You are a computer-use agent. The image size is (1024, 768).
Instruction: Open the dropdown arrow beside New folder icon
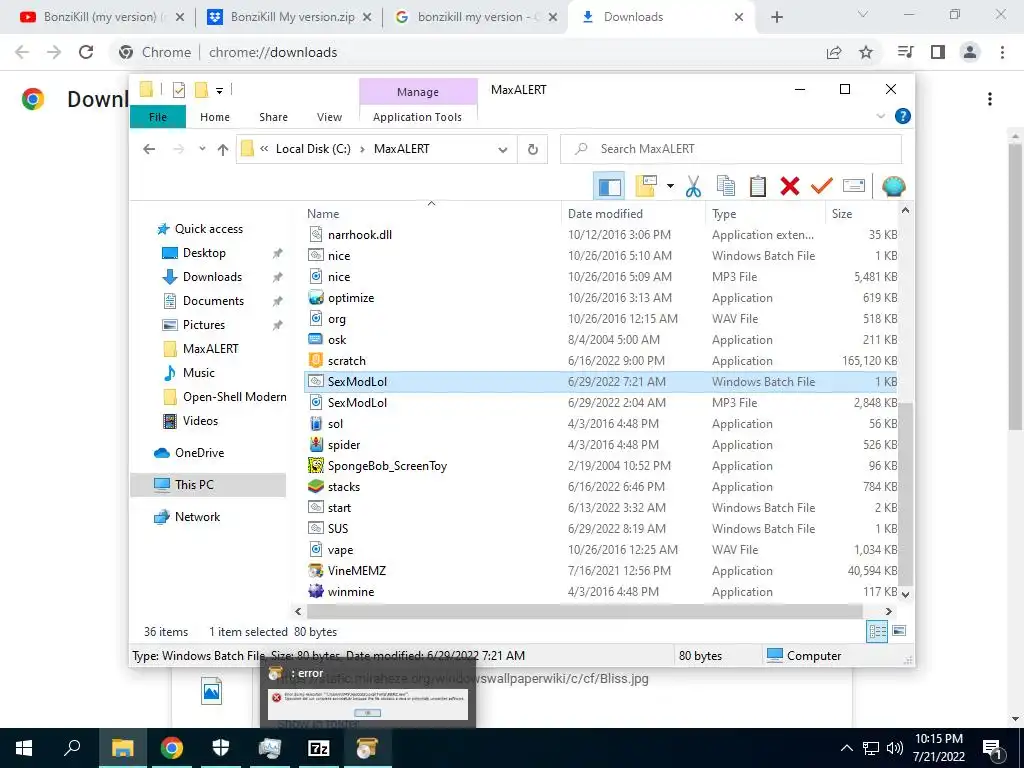coord(670,186)
